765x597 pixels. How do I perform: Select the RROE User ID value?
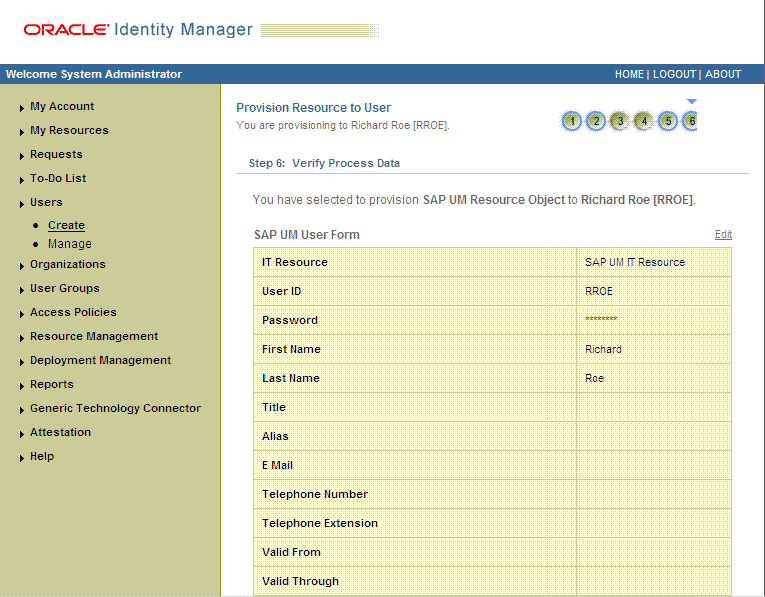click(x=599, y=291)
